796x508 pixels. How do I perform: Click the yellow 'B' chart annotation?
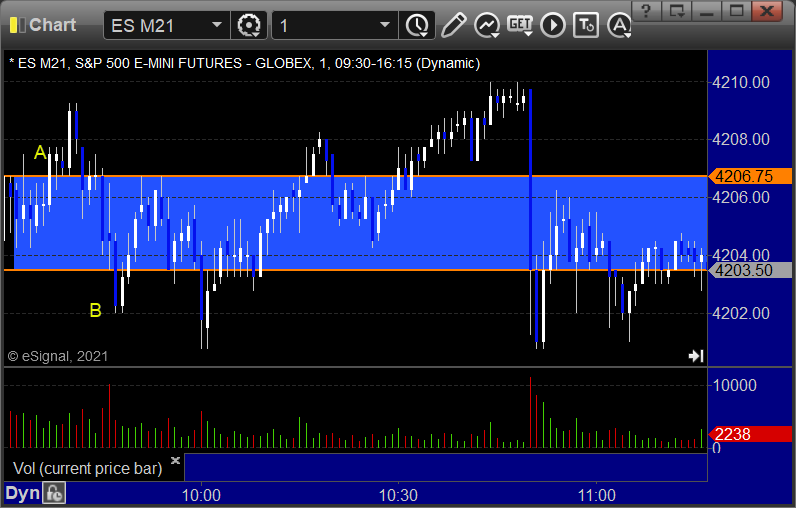coord(95,310)
